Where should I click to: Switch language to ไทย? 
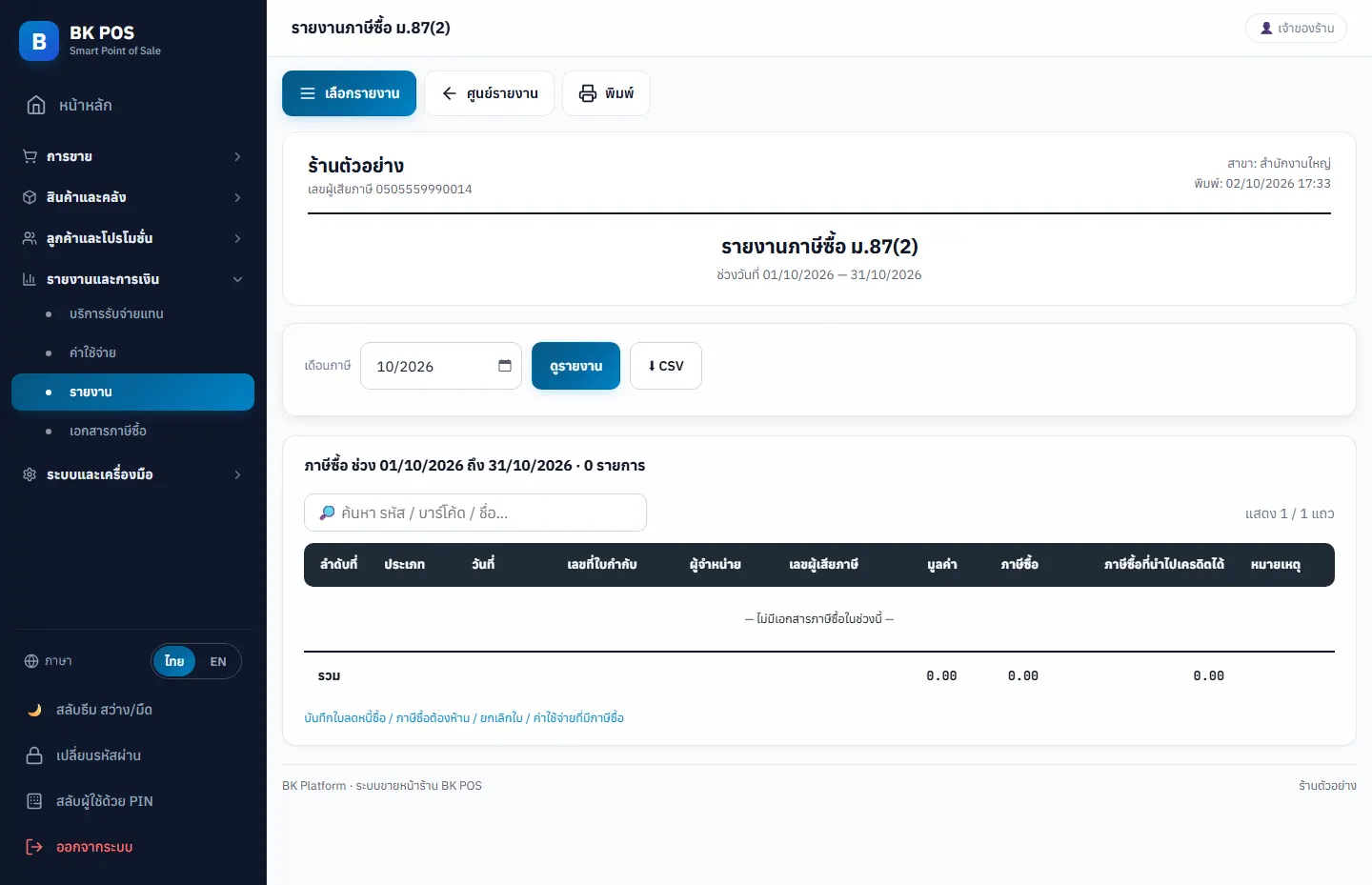[x=174, y=661]
